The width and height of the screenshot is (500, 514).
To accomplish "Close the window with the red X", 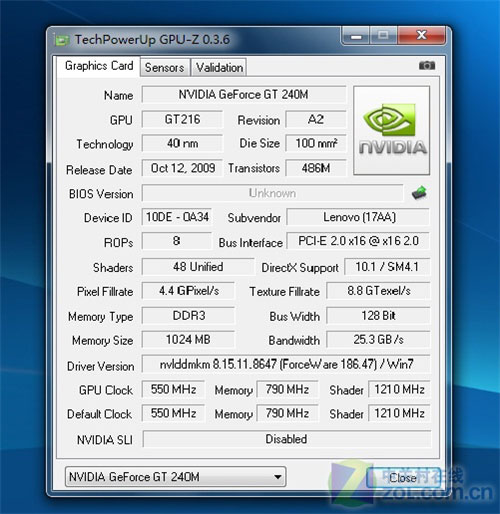I will (x=421, y=36).
